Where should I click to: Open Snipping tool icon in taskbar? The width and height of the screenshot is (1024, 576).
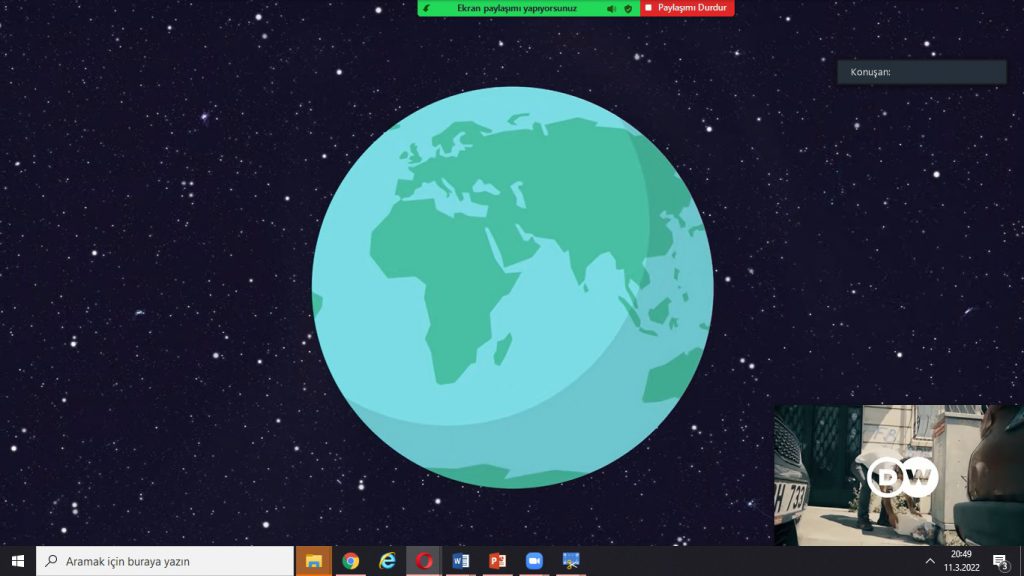[x=571, y=561]
